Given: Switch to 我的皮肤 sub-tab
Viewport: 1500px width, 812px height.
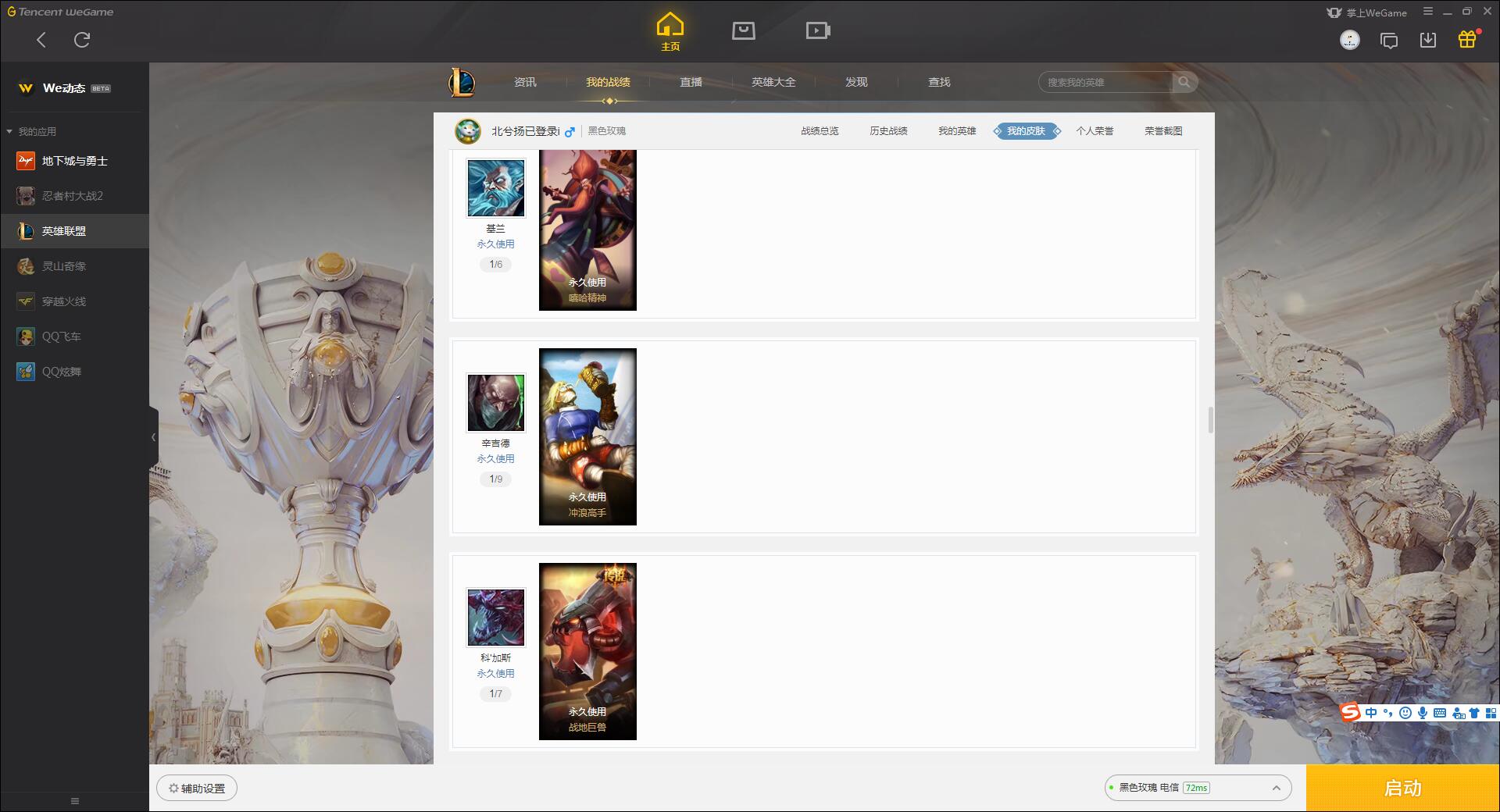Looking at the screenshot, I should (1026, 131).
